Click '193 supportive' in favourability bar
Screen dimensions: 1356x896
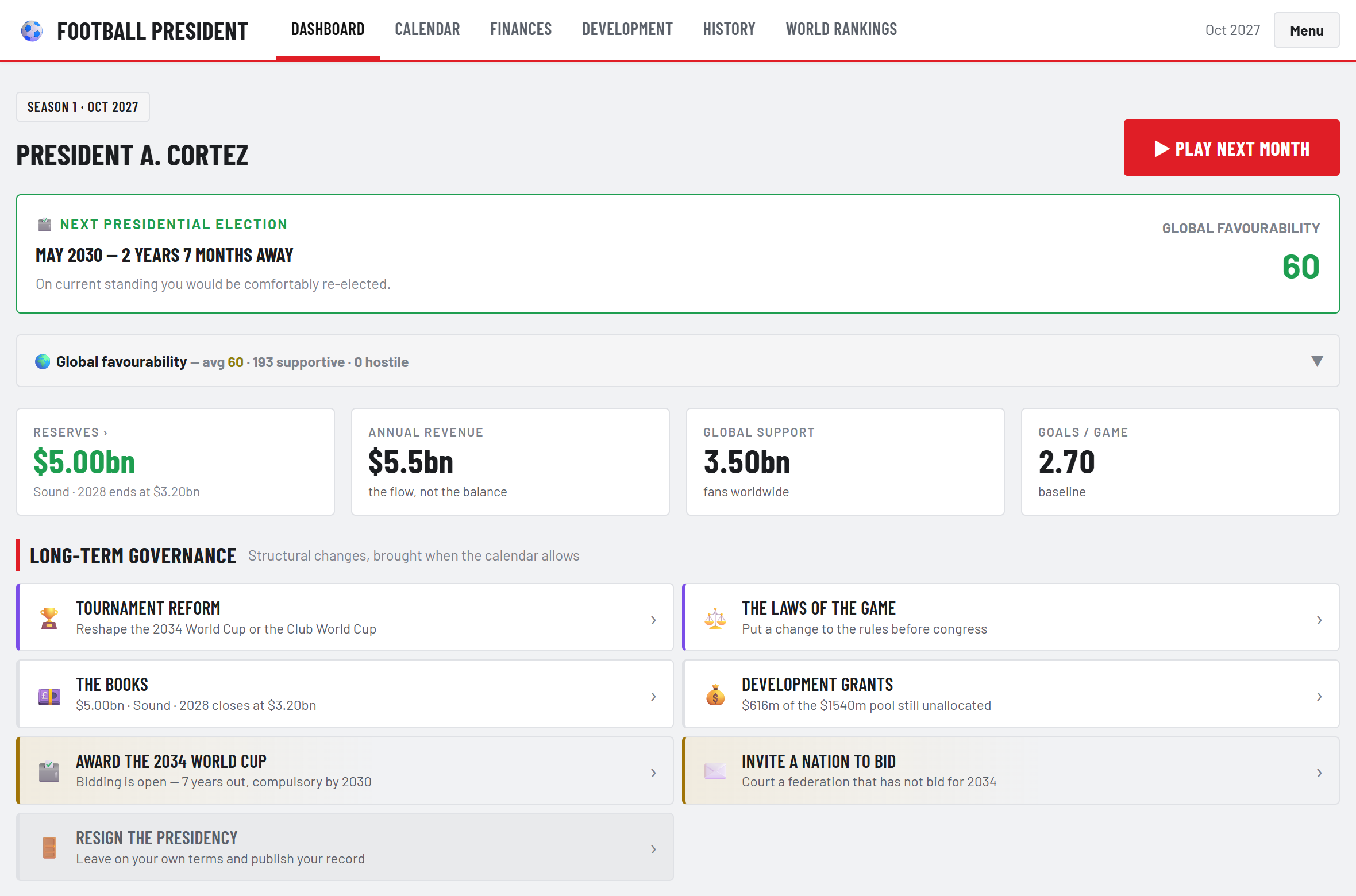(x=299, y=362)
